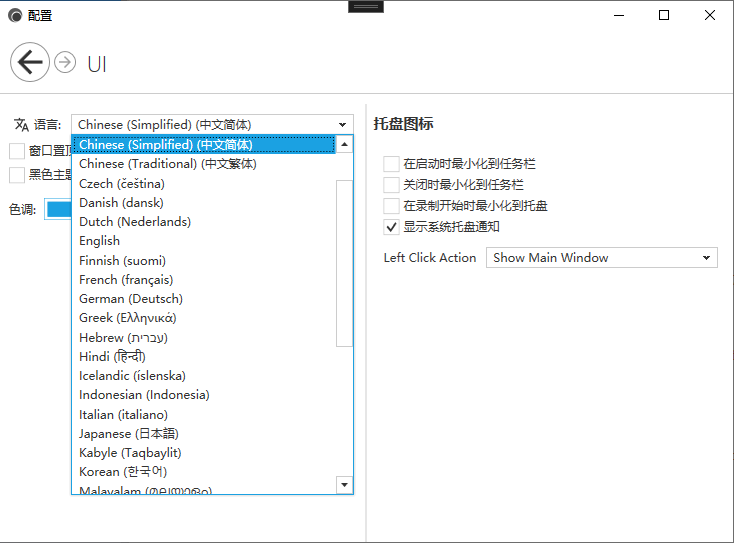Screen dimensions: 734x543
Task: Uncheck 显示系统托盘通知 checkbox
Action: point(392,227)
